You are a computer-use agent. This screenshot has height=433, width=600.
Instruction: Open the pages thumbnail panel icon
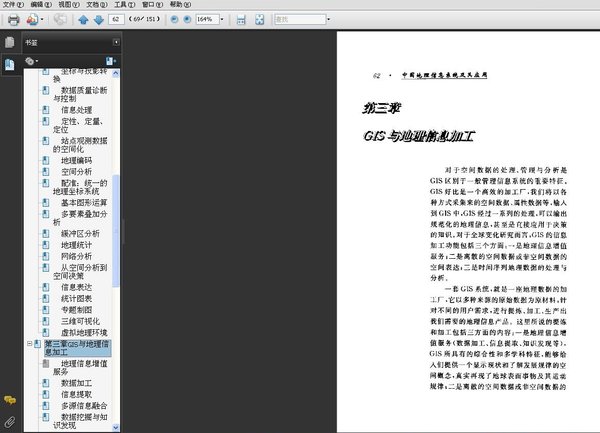(x=10, y=42)
